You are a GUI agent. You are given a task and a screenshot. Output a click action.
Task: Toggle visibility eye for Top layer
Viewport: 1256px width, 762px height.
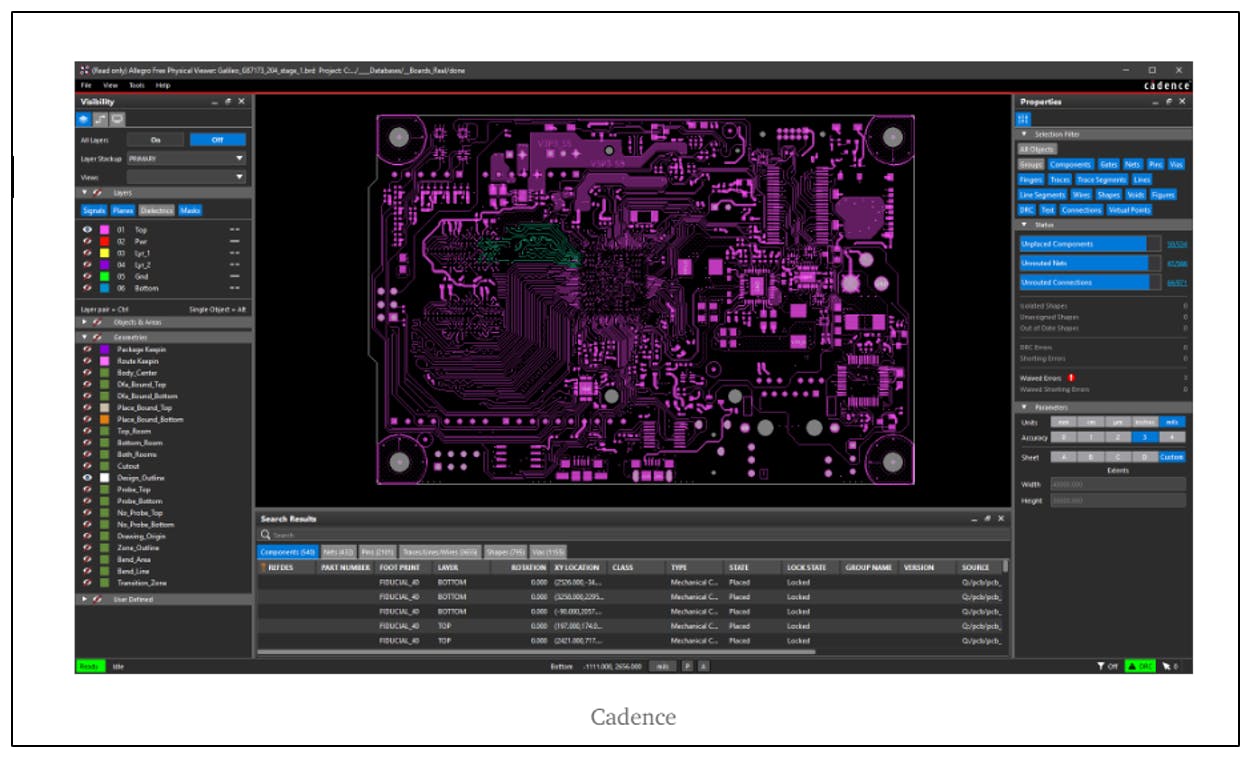coord(88,230)
